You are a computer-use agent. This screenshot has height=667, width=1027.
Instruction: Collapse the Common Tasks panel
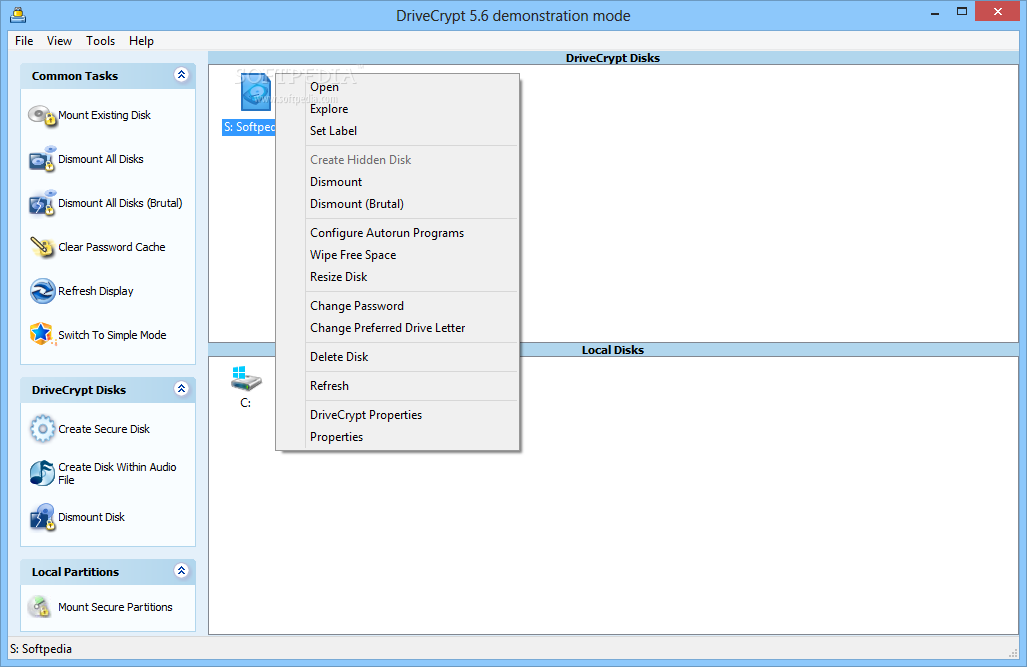tap(181, 75)
